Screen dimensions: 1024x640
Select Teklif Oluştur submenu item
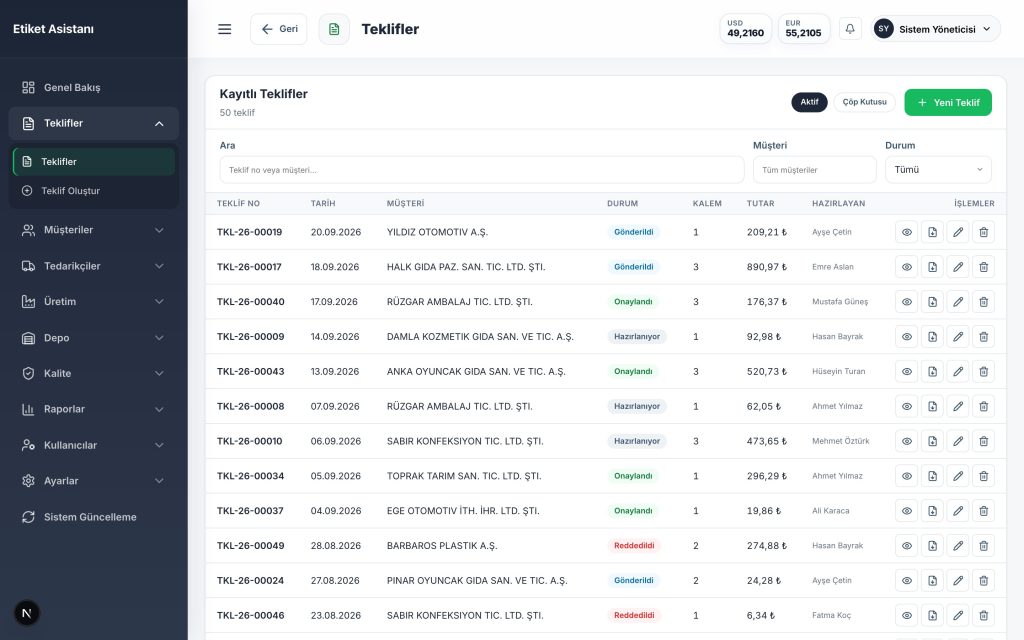[93, 191]
